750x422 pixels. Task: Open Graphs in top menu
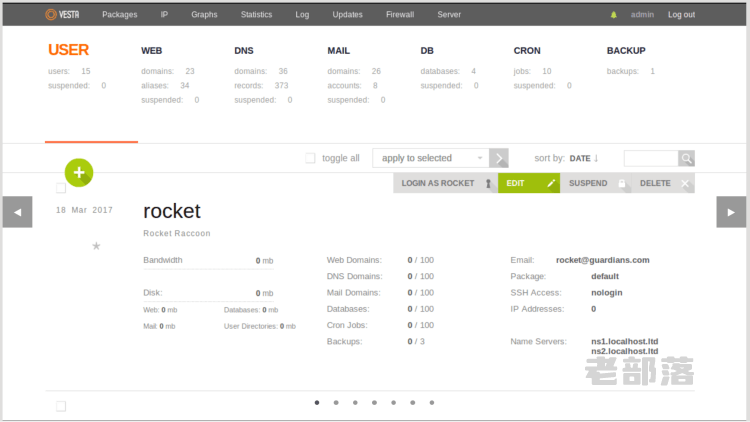[204, 14]
